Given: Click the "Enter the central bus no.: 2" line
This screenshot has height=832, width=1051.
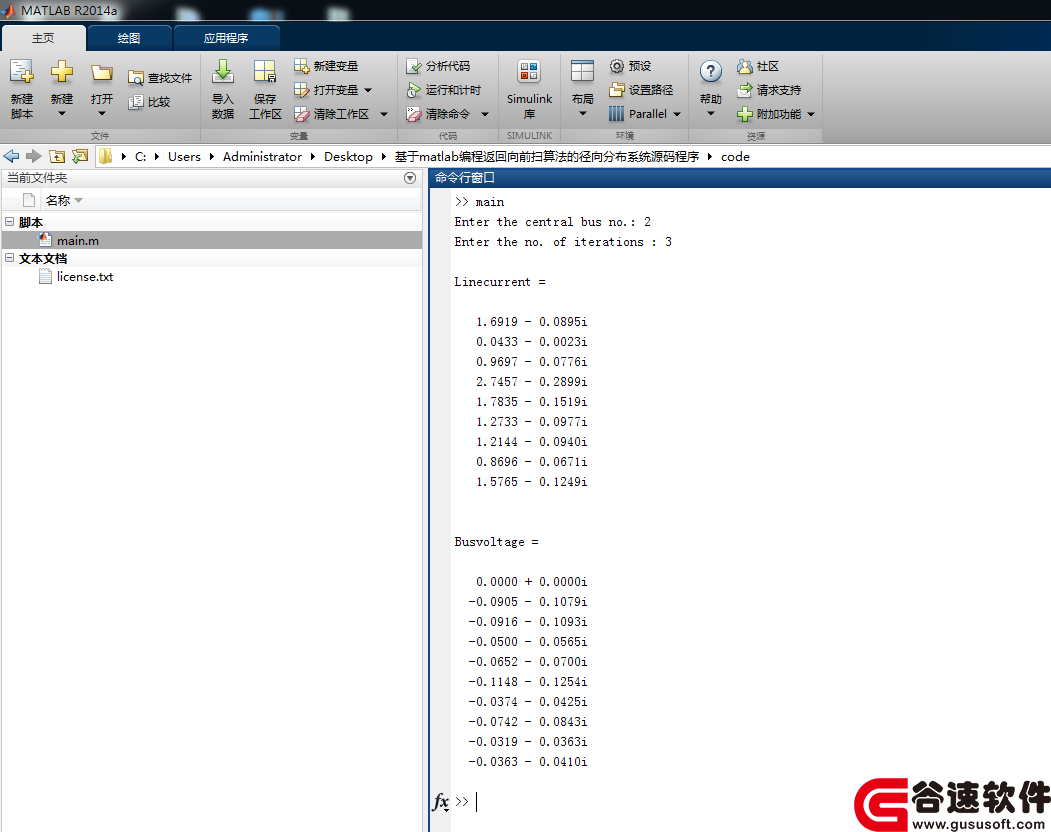Looking at the screenshot, I should [552, 222].
